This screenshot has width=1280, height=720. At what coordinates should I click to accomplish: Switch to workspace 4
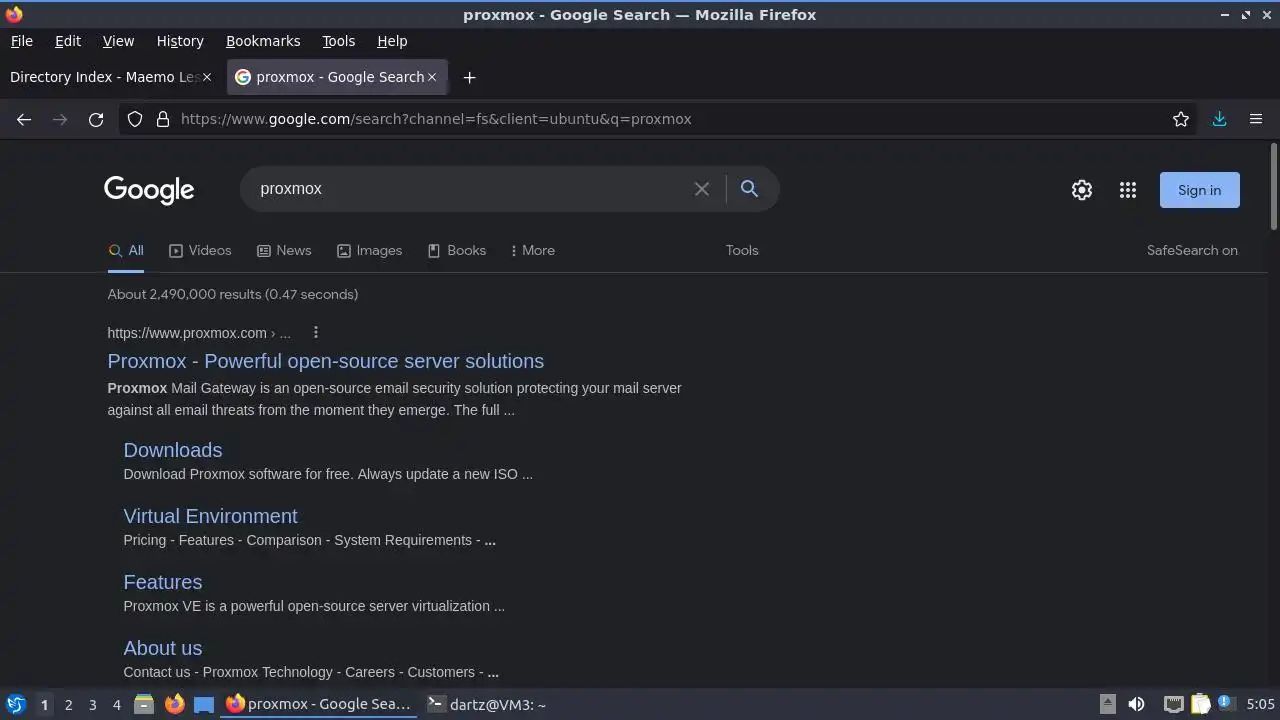point(116,705)
